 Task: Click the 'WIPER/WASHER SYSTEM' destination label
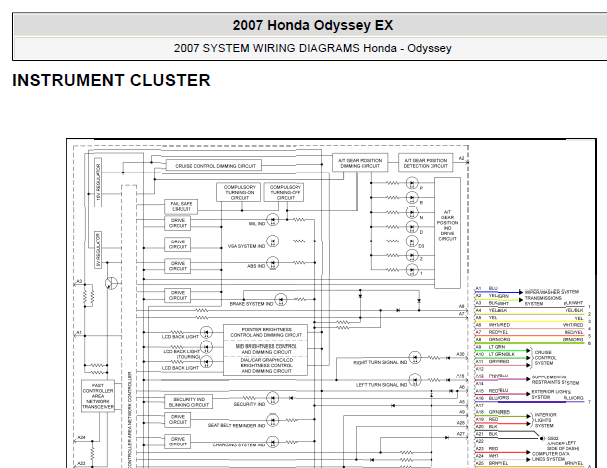[552, 292]
